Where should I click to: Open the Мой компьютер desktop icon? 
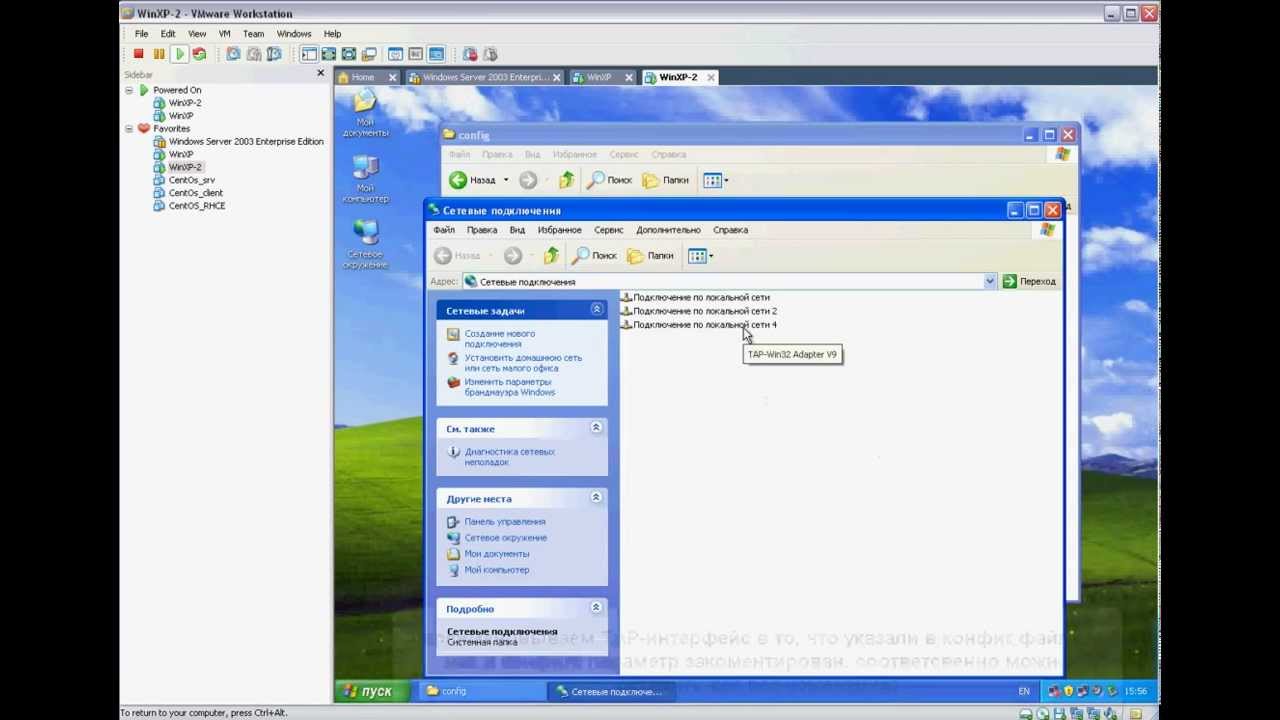[365, 179]
